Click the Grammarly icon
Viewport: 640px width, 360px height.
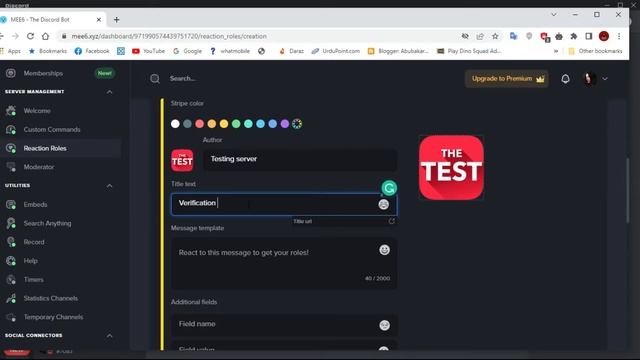click(x=389, y=188)
